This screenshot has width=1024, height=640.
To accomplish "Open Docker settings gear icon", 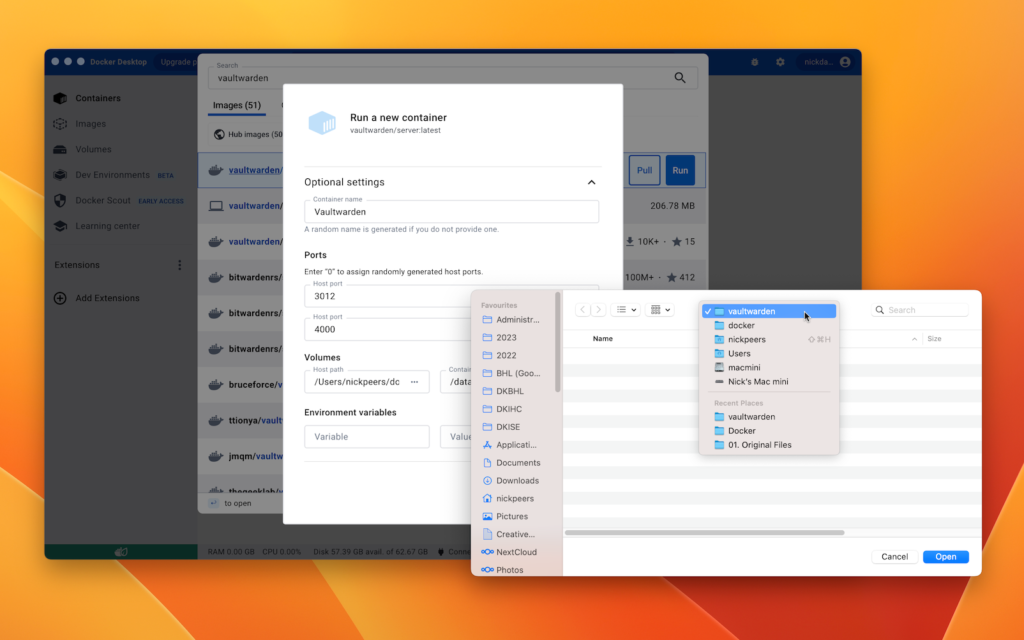I will 780,62.
